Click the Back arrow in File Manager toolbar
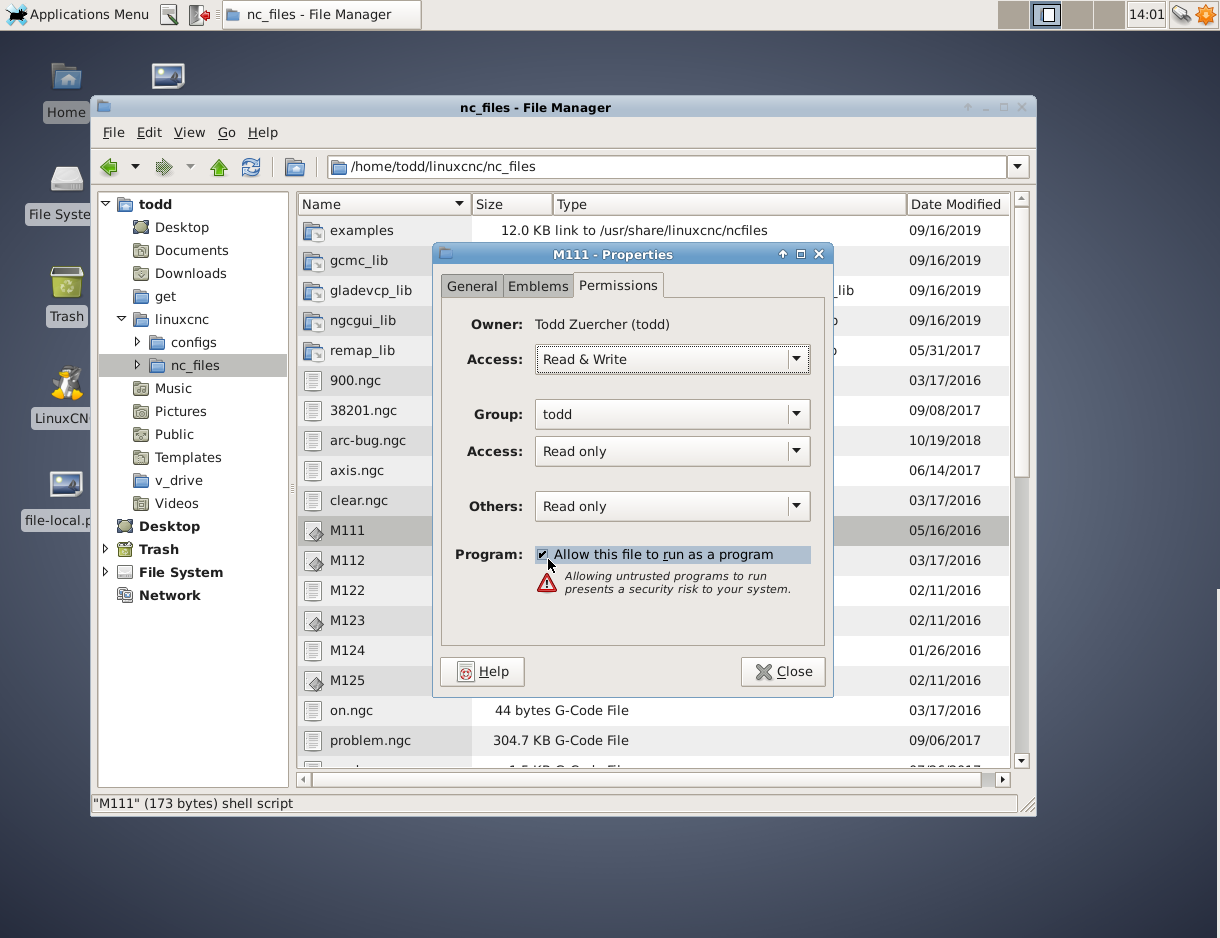Image resolution: width=1220 pixels, height=938 pixels. (x=109, y=167)
